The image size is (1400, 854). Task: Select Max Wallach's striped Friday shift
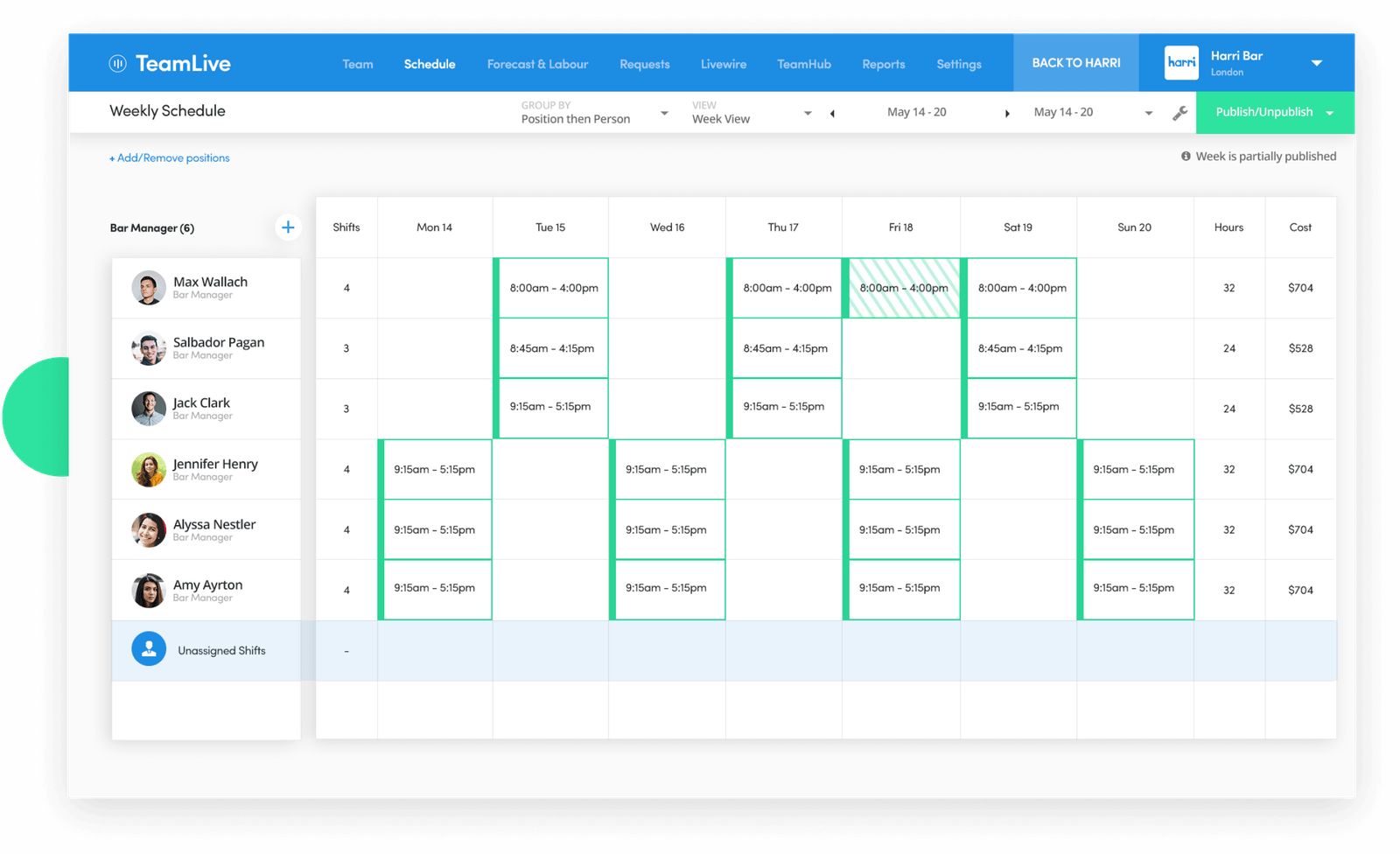pyautogui.click(x=903, y=288)
